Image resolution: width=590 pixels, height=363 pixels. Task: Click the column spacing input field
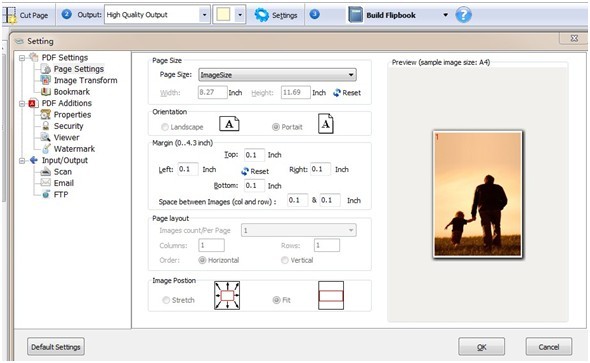point(297,200)
